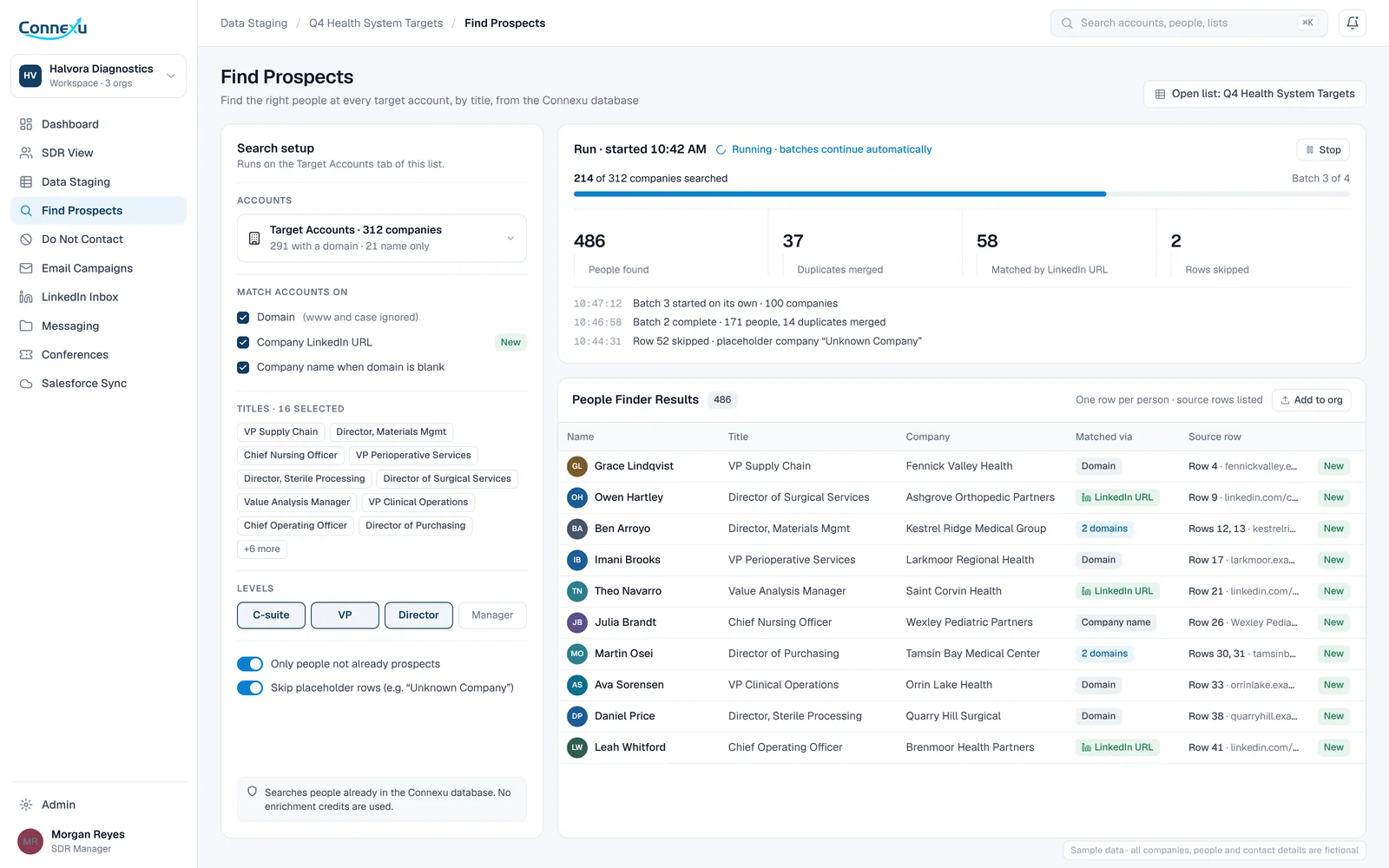Click Leah Whitford's LW avatar
The image size is (1389, 868).
[577, 747]
